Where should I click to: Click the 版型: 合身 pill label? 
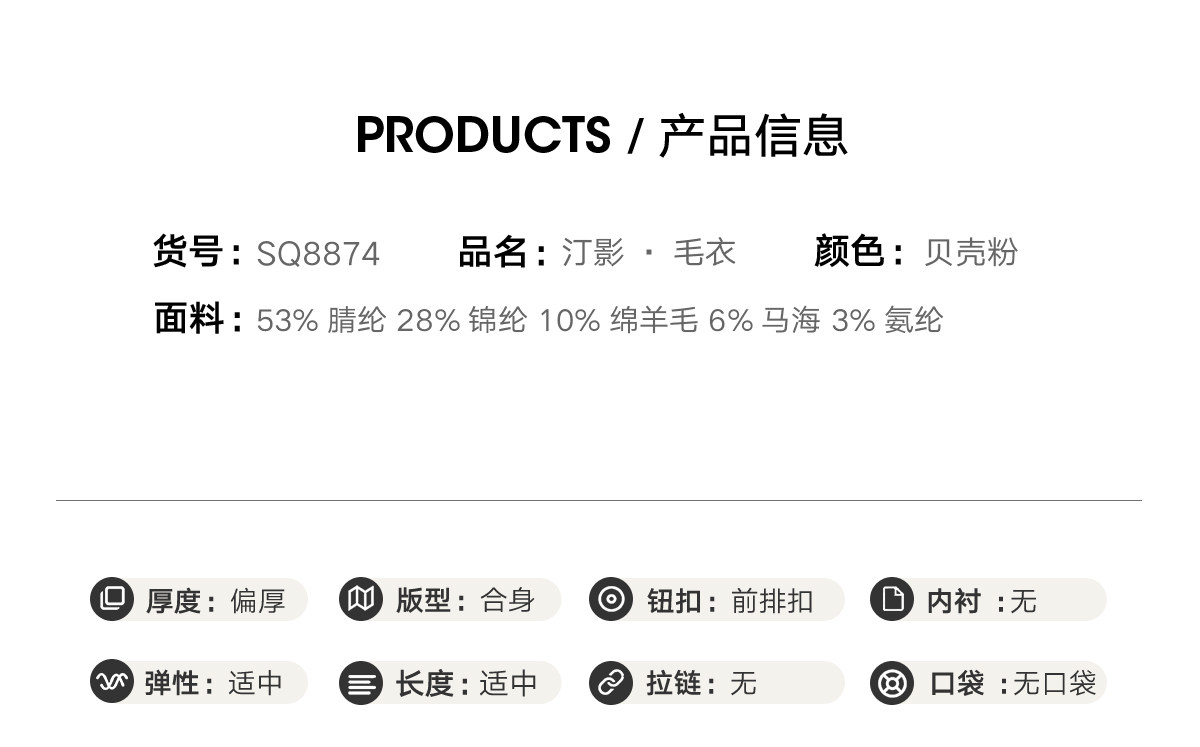click(x=466, y=601)
